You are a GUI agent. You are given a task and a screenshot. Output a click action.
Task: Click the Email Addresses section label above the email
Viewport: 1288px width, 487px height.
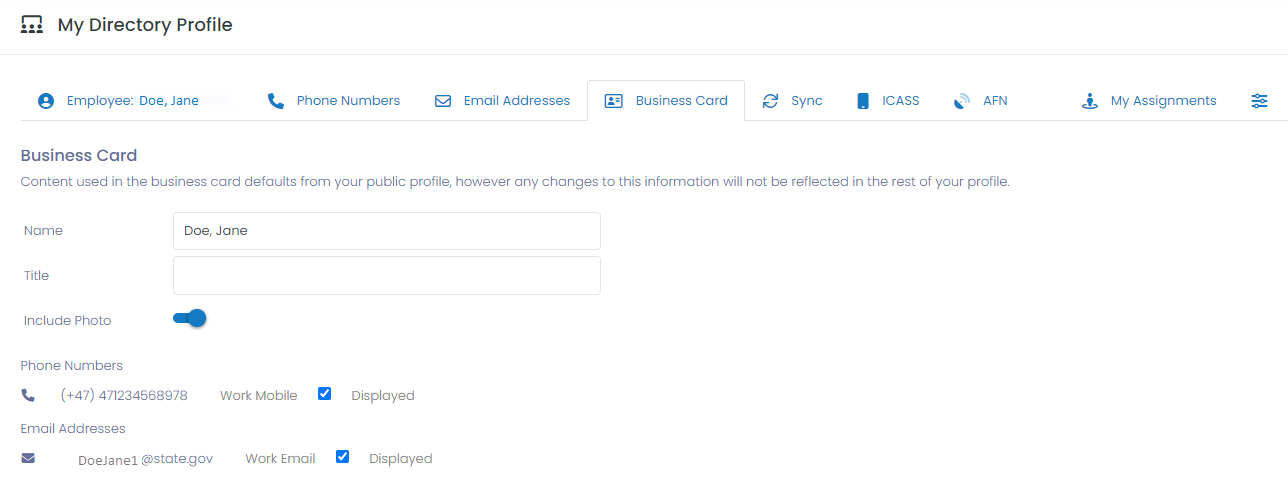tap(73, 429)
